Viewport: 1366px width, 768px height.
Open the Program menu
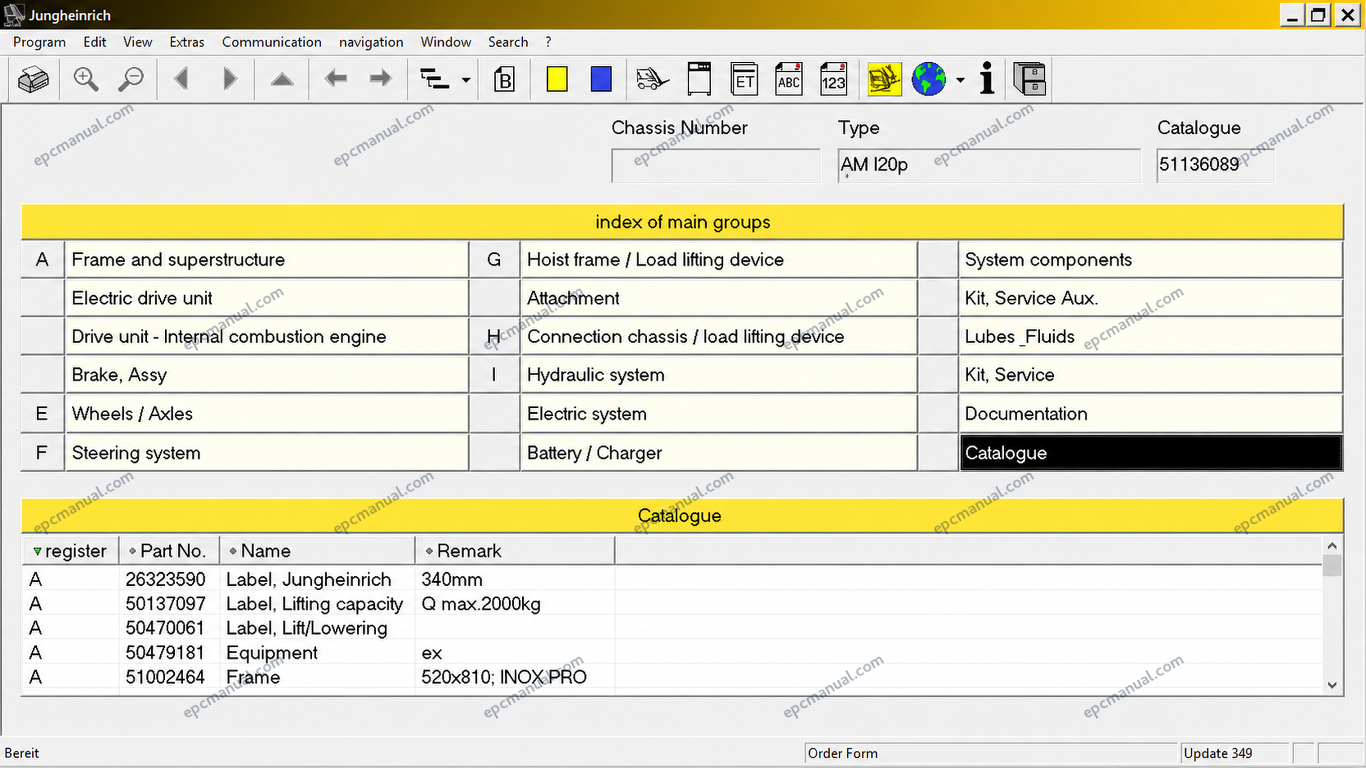coord(39,42)
